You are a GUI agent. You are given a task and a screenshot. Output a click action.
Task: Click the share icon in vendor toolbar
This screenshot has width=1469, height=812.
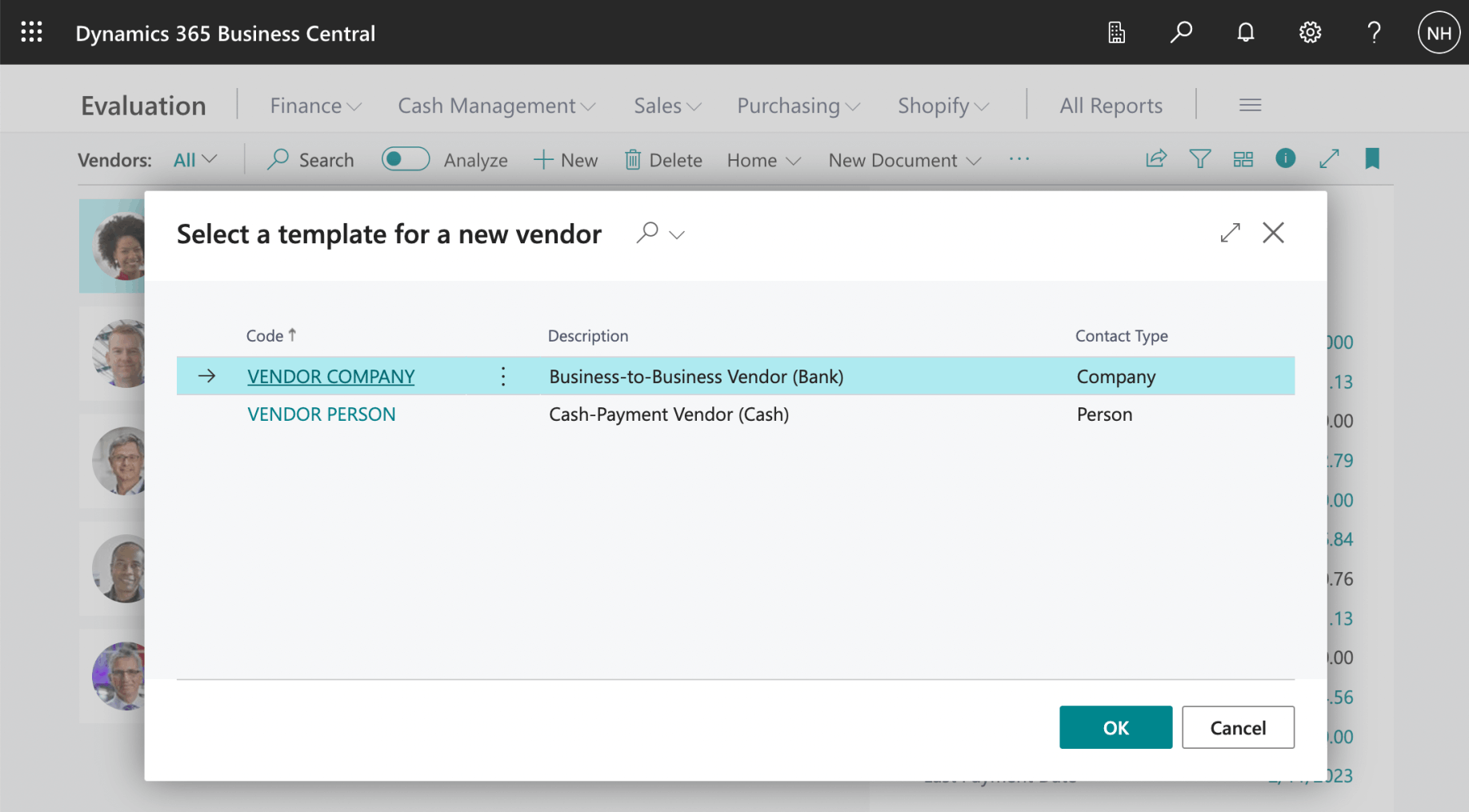1156,158
